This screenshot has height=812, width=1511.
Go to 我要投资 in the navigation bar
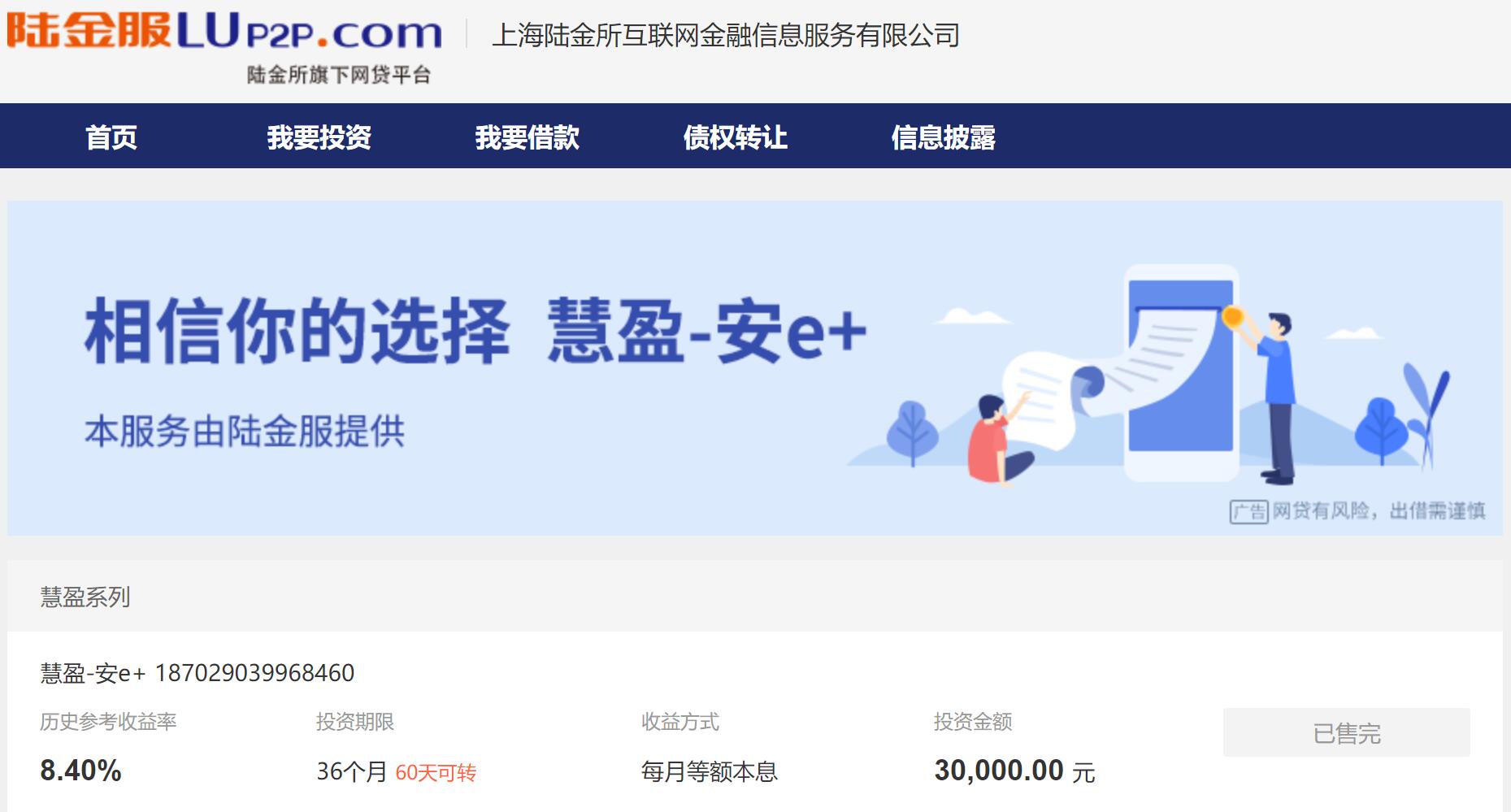(319, 137)
